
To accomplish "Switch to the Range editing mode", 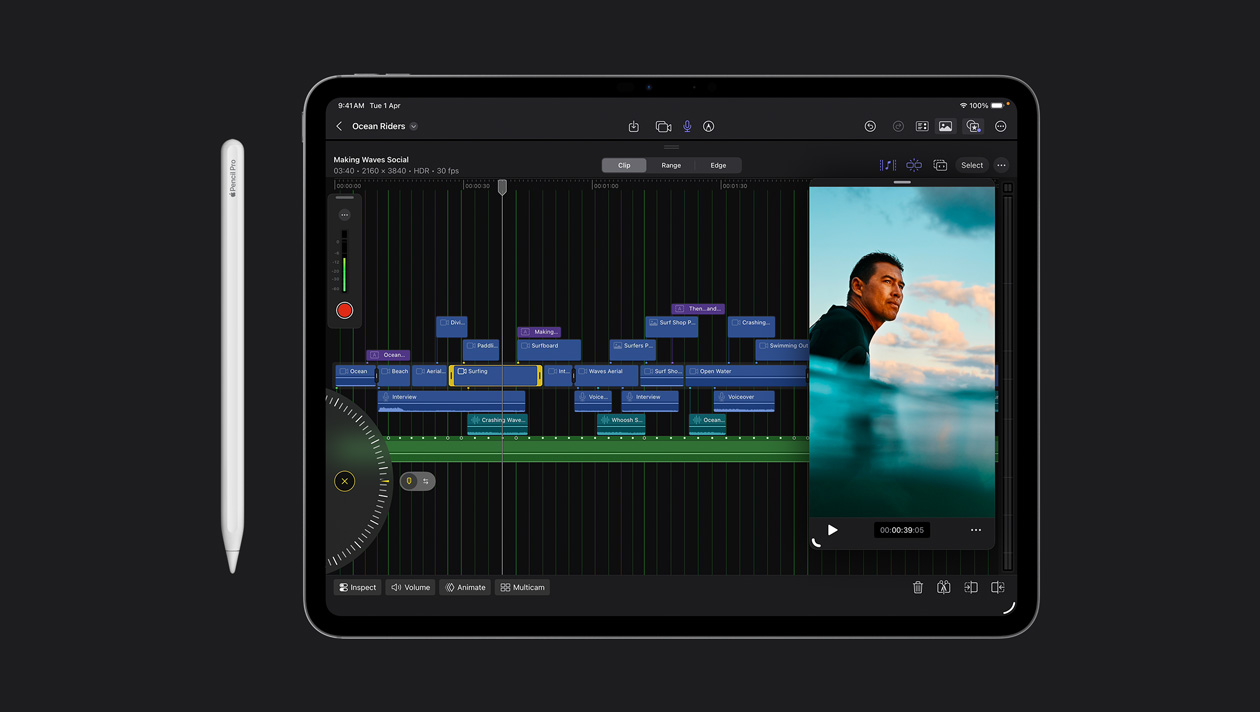I will coord(671,165).
